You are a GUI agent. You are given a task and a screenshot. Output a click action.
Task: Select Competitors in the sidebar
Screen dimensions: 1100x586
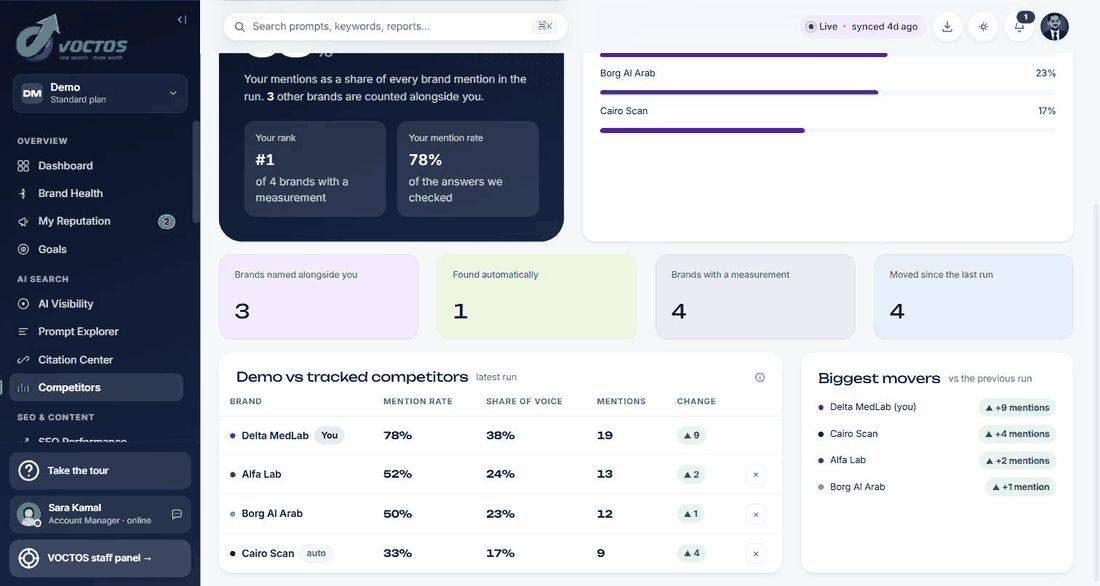[96, 387]
